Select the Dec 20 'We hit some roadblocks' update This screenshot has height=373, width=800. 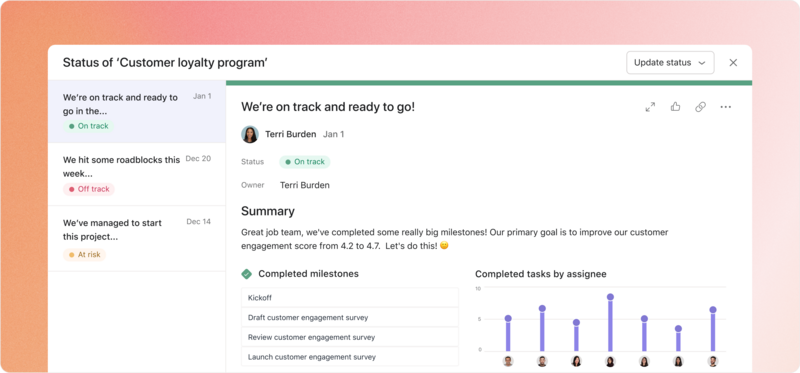pos(137,175)
